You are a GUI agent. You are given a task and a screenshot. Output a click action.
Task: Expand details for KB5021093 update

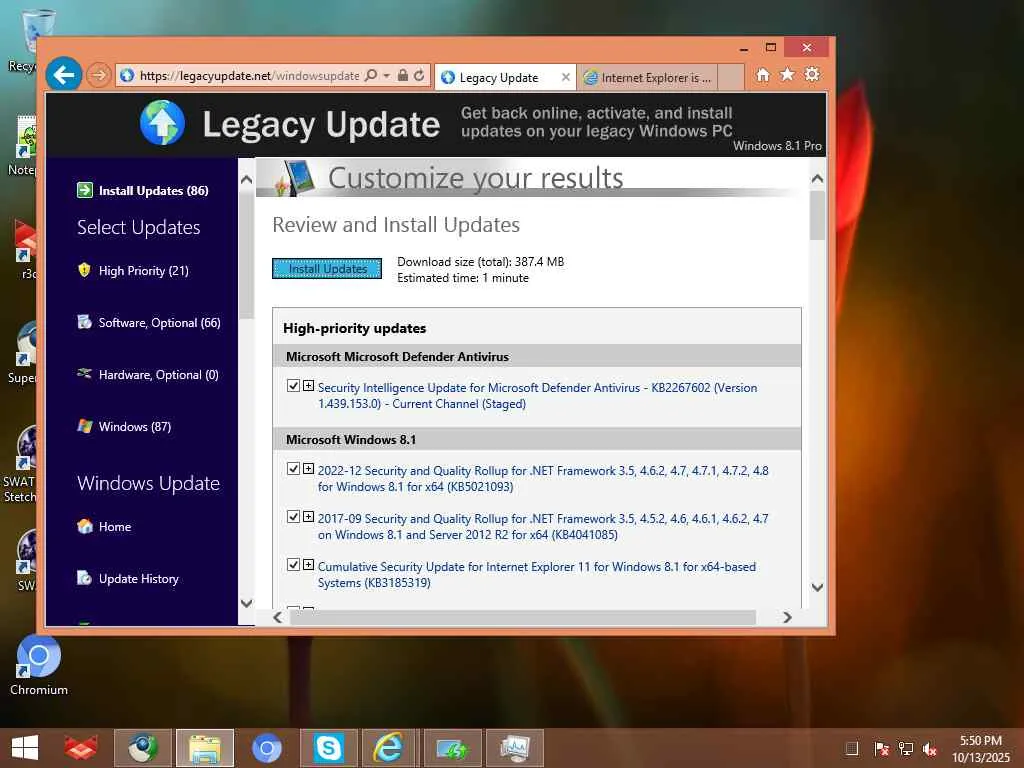point(308,469)
